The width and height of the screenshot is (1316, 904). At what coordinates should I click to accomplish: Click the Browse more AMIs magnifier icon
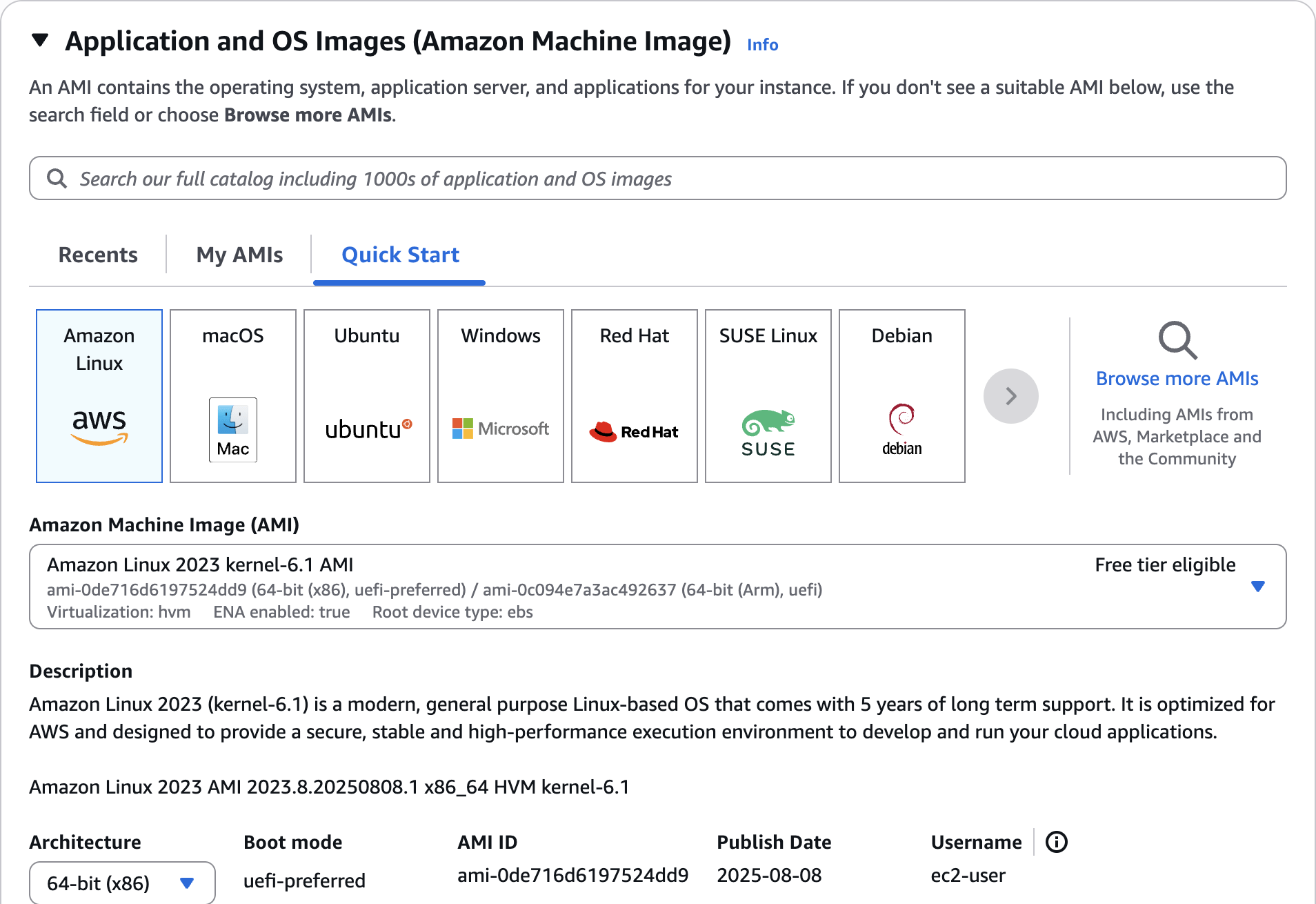1177,340
